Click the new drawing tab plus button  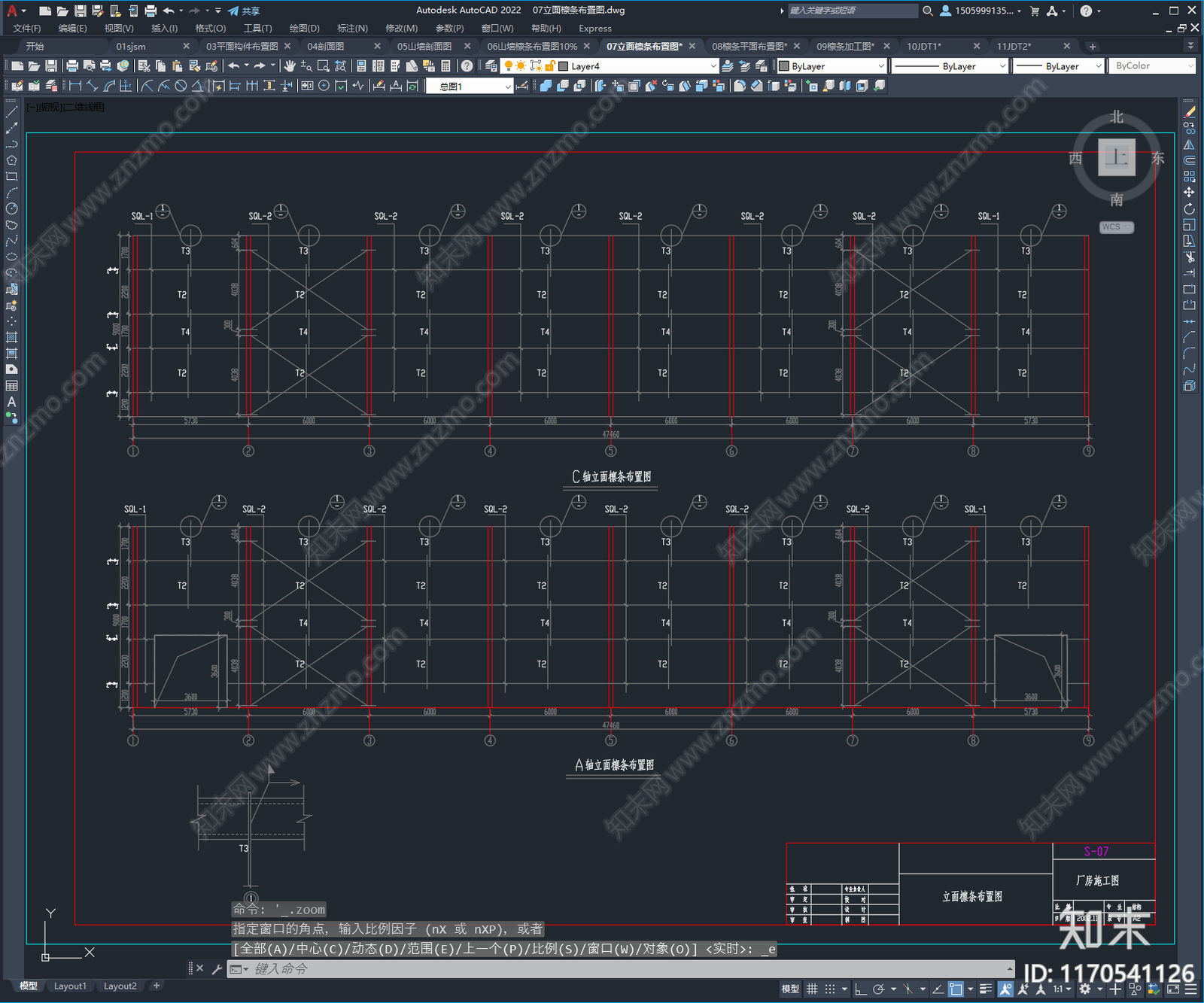(1093, 47)
